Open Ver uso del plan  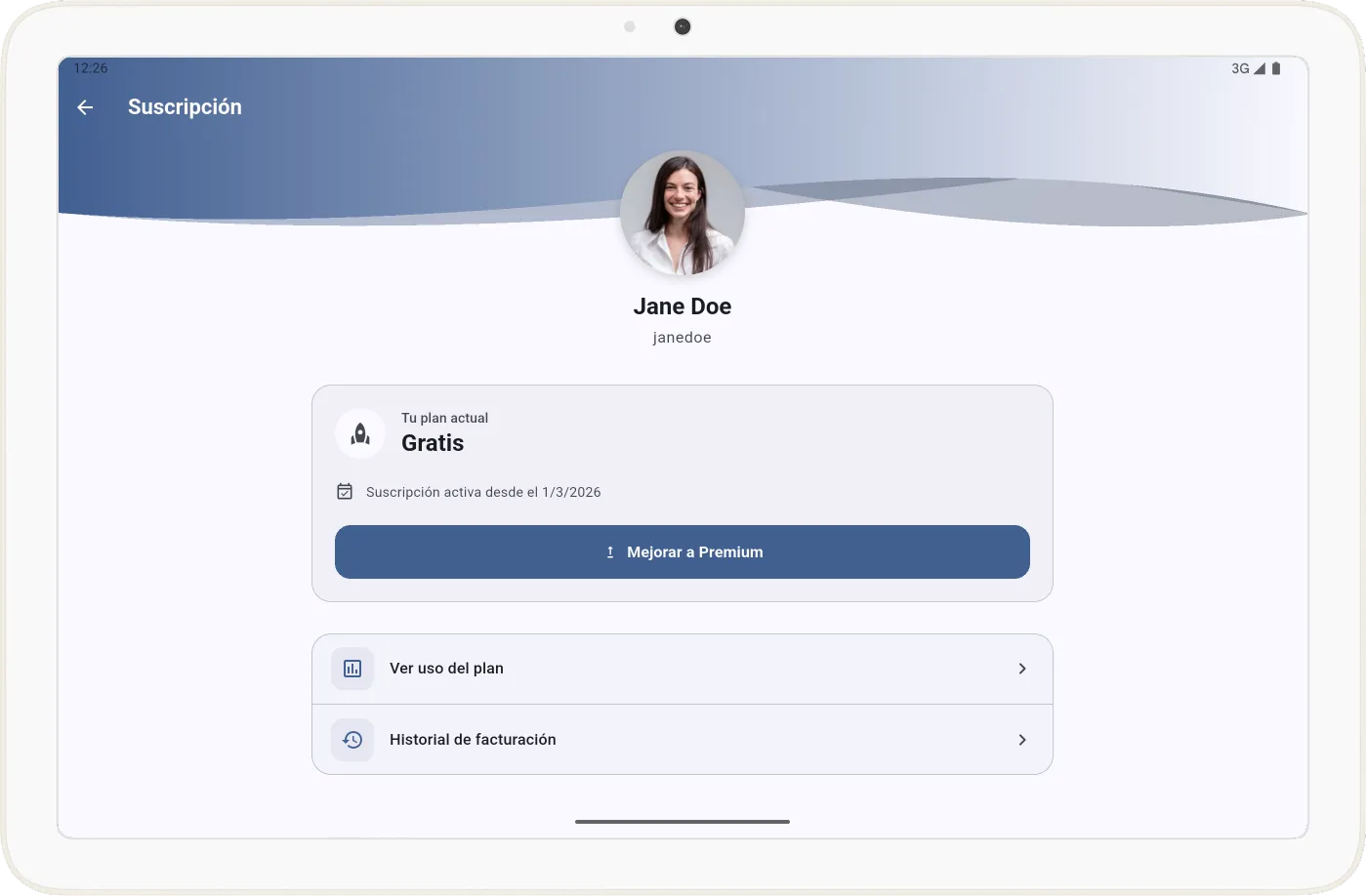pyautogui.click(x=683, y=669)
